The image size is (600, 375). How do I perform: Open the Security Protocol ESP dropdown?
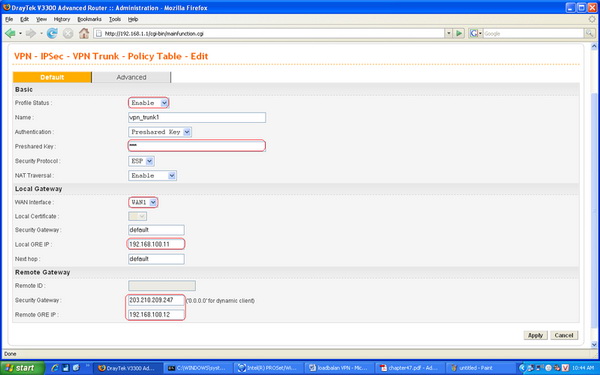point(141,161)
